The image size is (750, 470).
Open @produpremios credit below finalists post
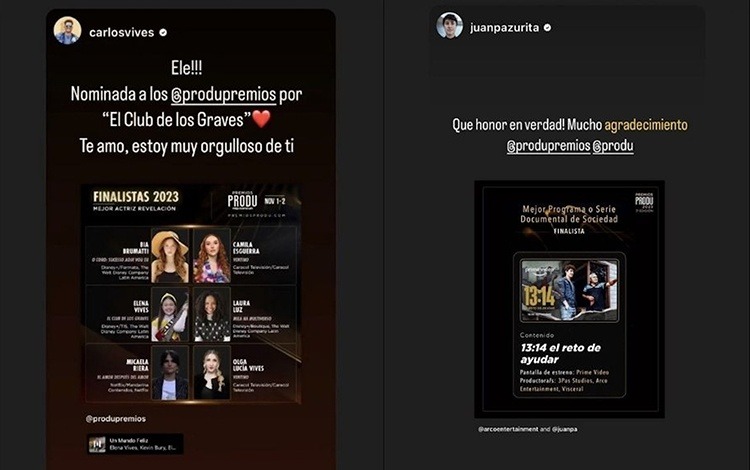click(116, 419)
